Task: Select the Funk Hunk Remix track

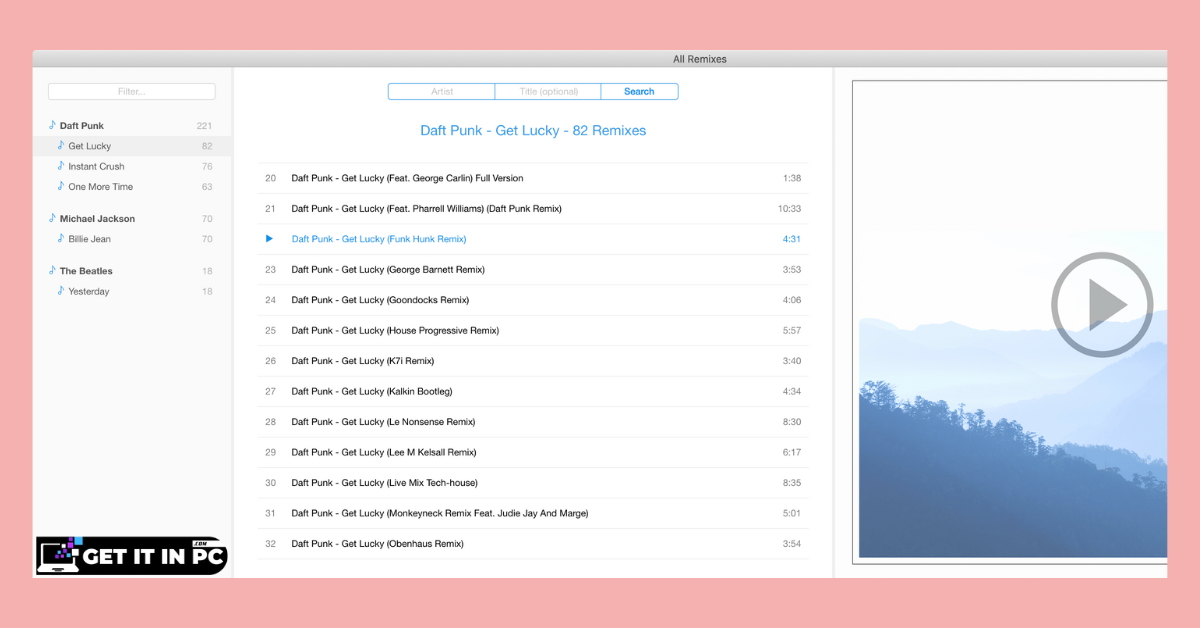Action: tap(533, 239)
